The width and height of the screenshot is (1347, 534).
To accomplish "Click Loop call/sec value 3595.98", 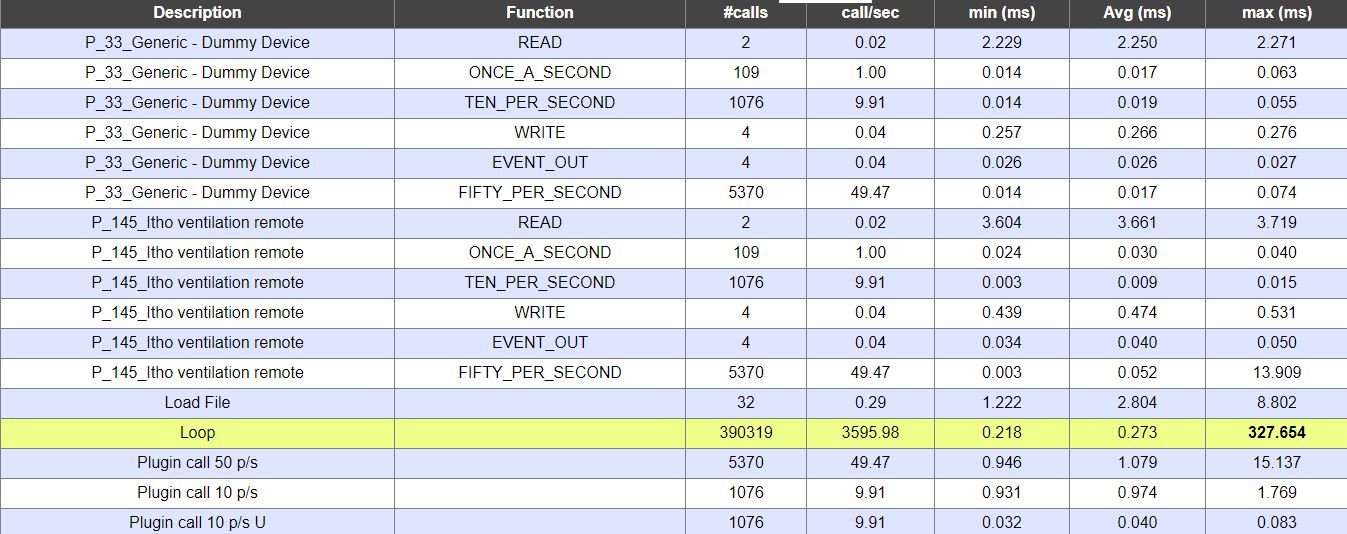I will [x=870, y=433].
